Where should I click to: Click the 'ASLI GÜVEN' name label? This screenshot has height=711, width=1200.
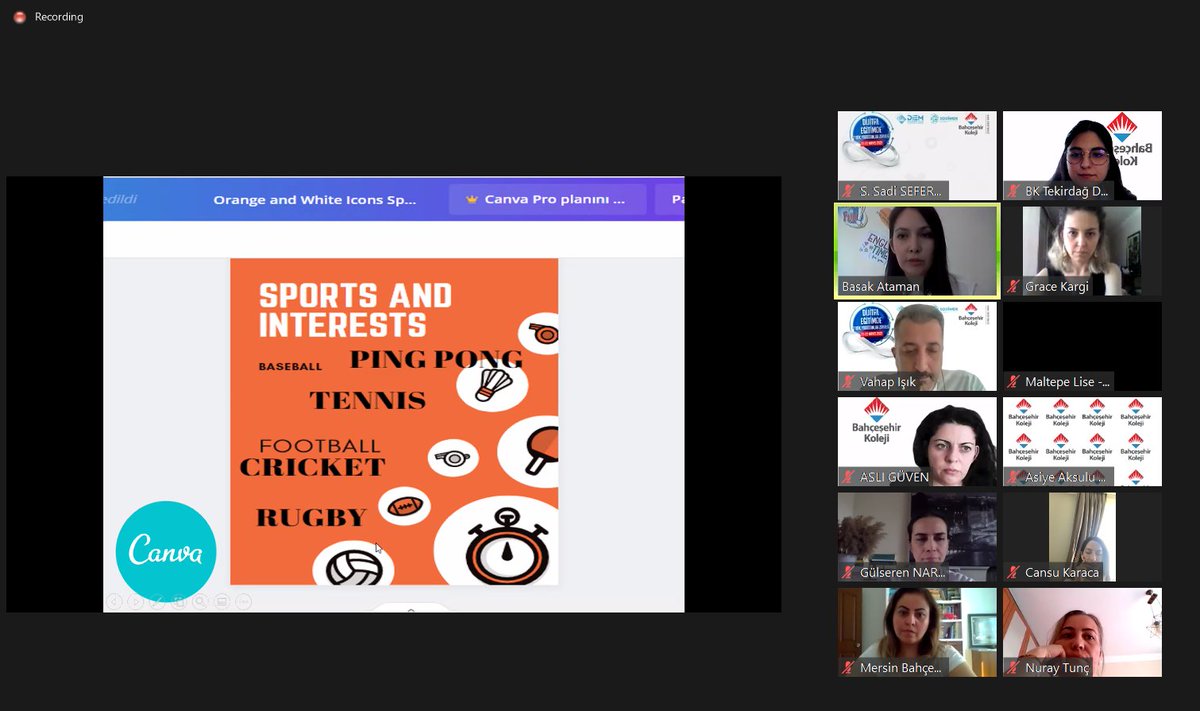pyautogui.click(x=895, y=477)
